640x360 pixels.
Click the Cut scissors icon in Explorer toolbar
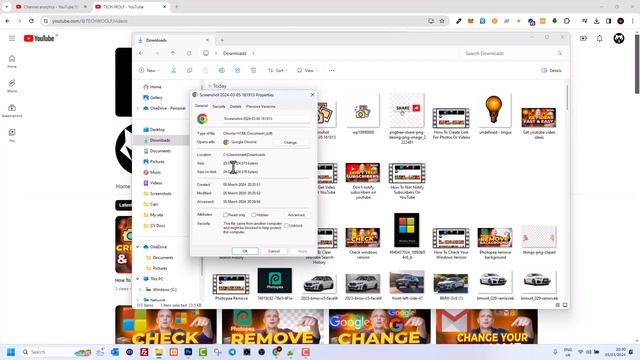[173, 70]
